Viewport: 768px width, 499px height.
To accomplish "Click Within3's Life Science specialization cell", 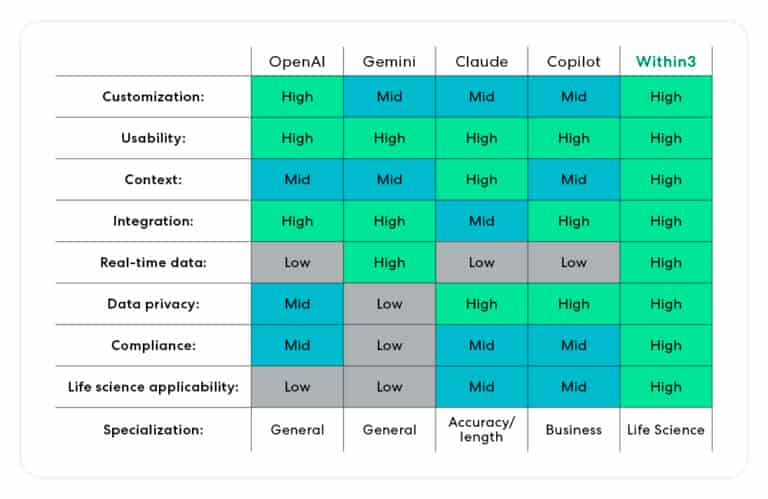I will [665, 429].
